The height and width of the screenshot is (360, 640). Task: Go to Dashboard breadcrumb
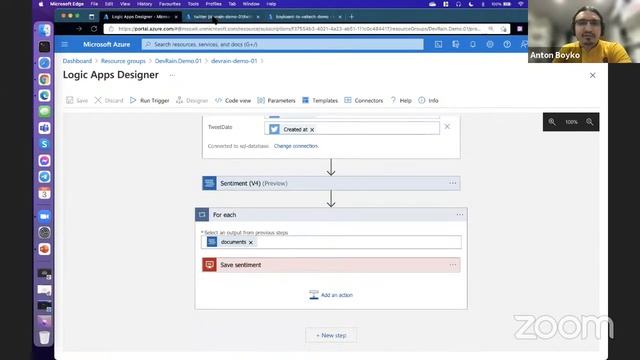coord(77,61)
